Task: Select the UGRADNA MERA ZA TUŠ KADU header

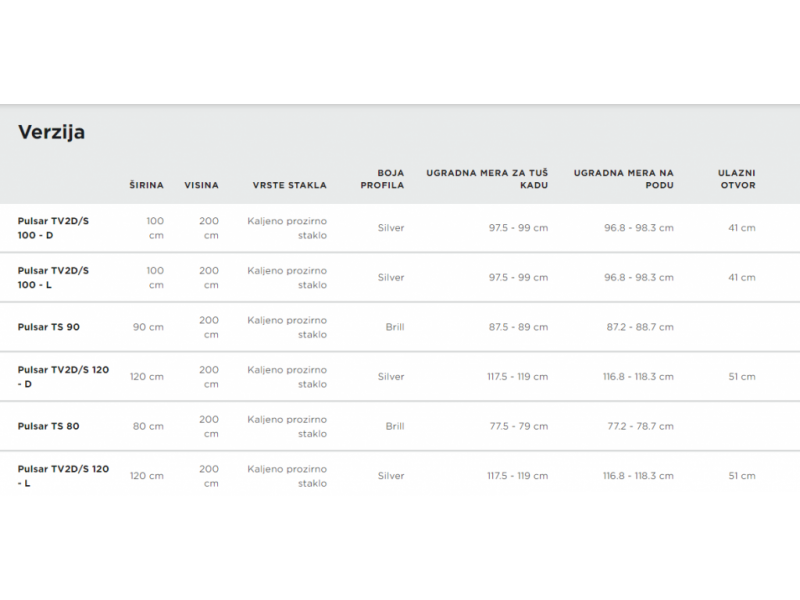Action: click(x=487, y=179)
